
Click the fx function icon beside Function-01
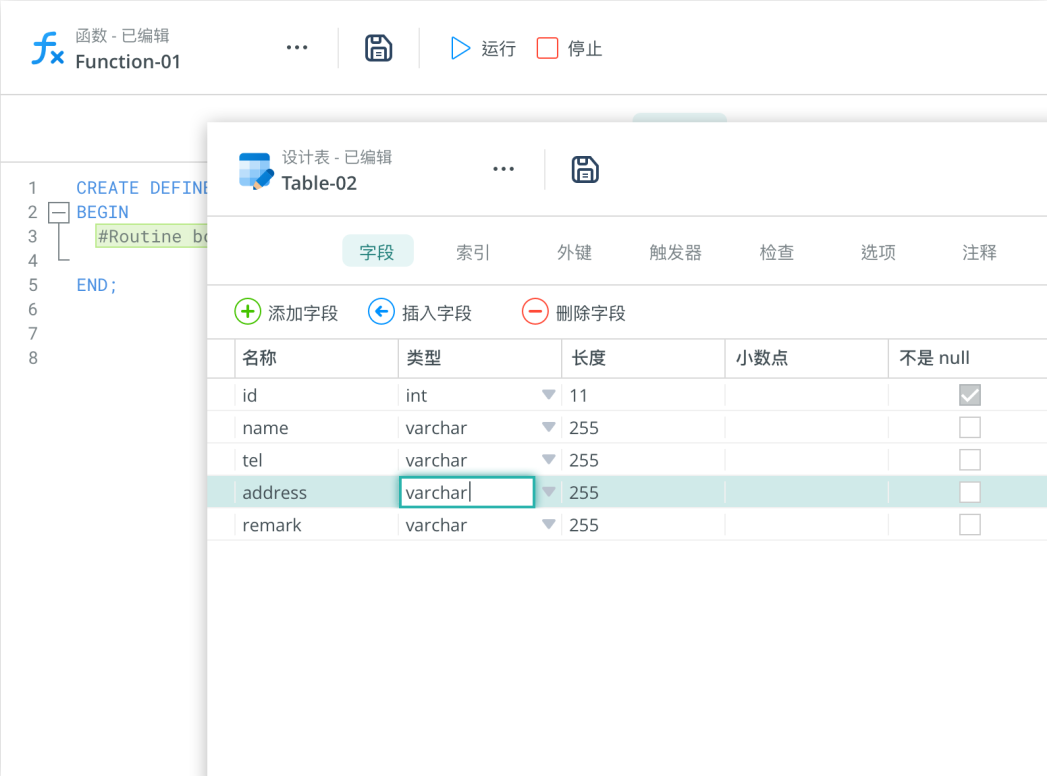coord(46,47)
